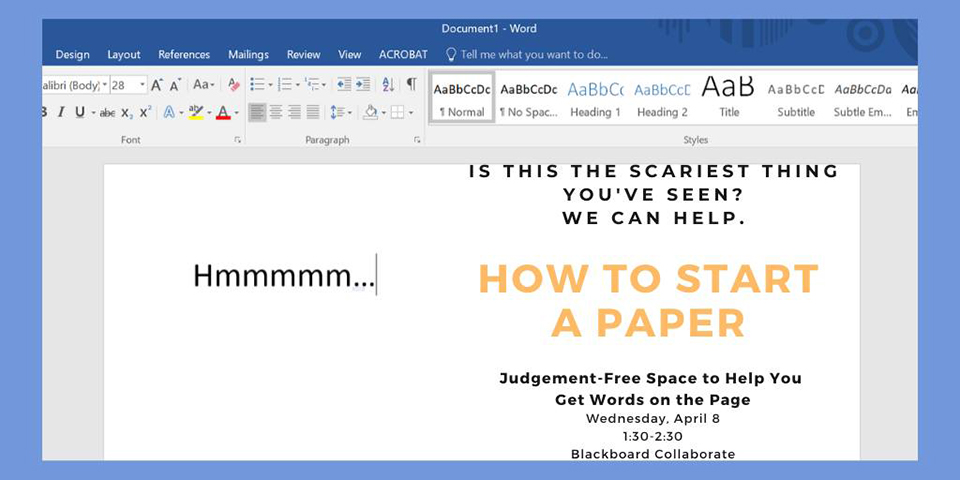Image resolution: width=960 pixels, height=480 pixels.
Task: Go to the Review tab
Action: [304, 54]
